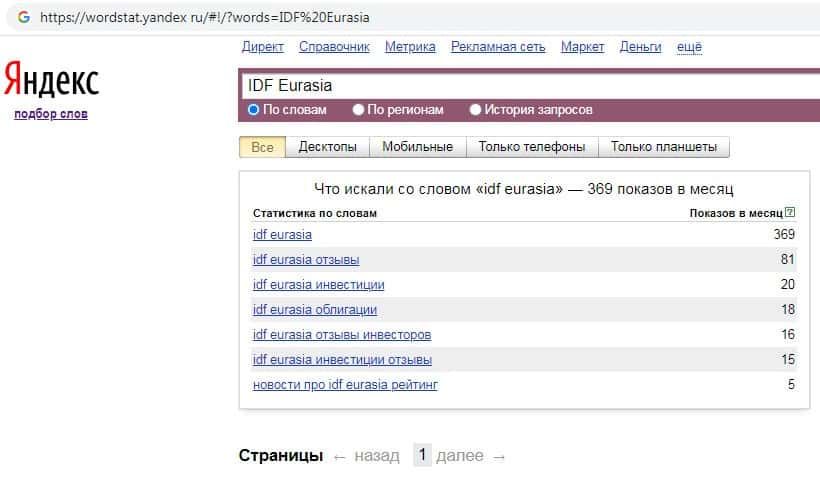Go to next page with далее arrow

click(x=471, y=456)
